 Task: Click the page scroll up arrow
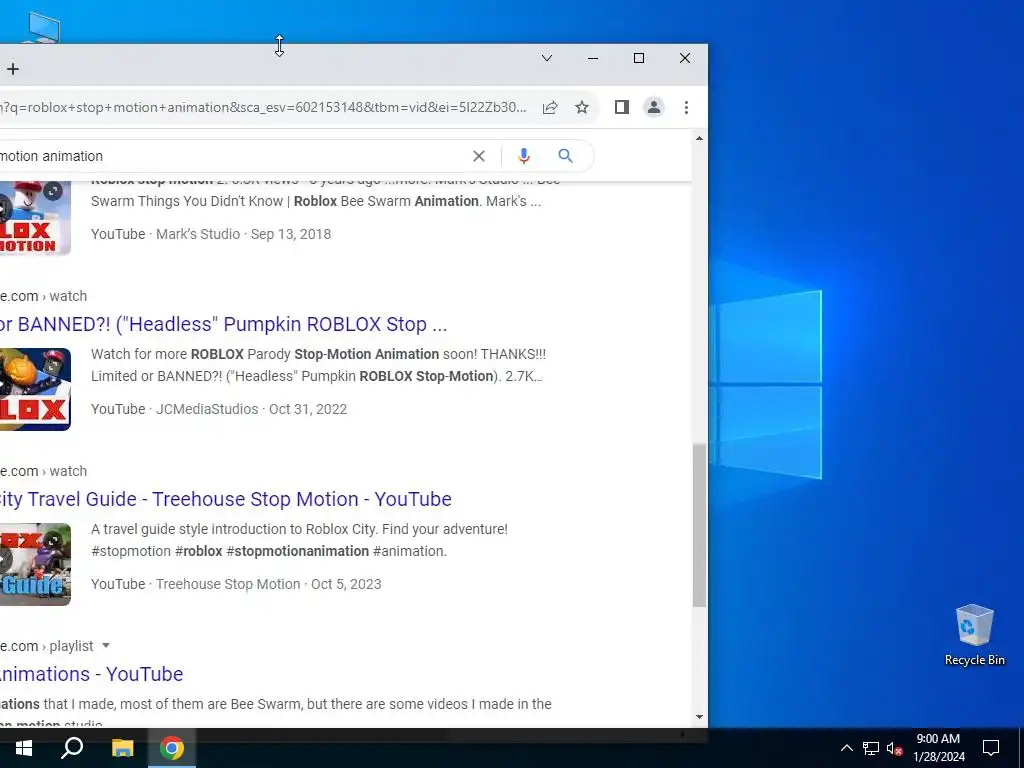pos(699,138)
